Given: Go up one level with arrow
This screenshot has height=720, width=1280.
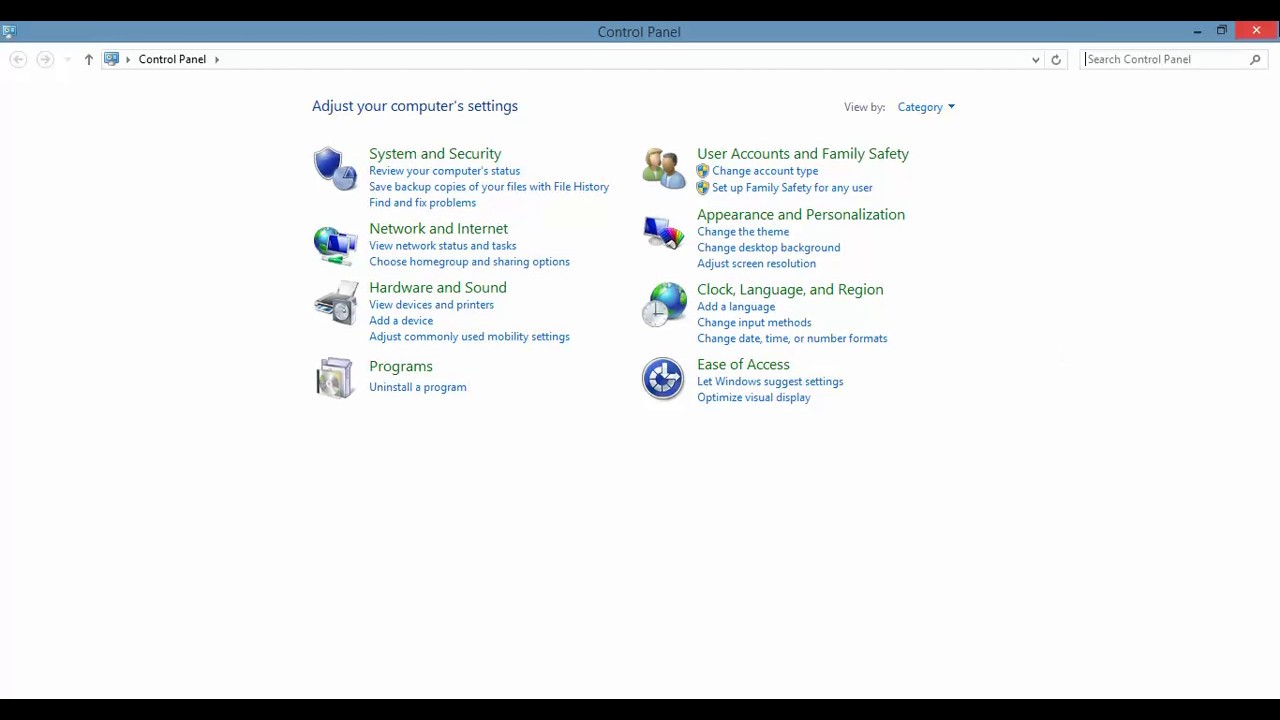Looking at the screenshot, I should coord(88,59).
